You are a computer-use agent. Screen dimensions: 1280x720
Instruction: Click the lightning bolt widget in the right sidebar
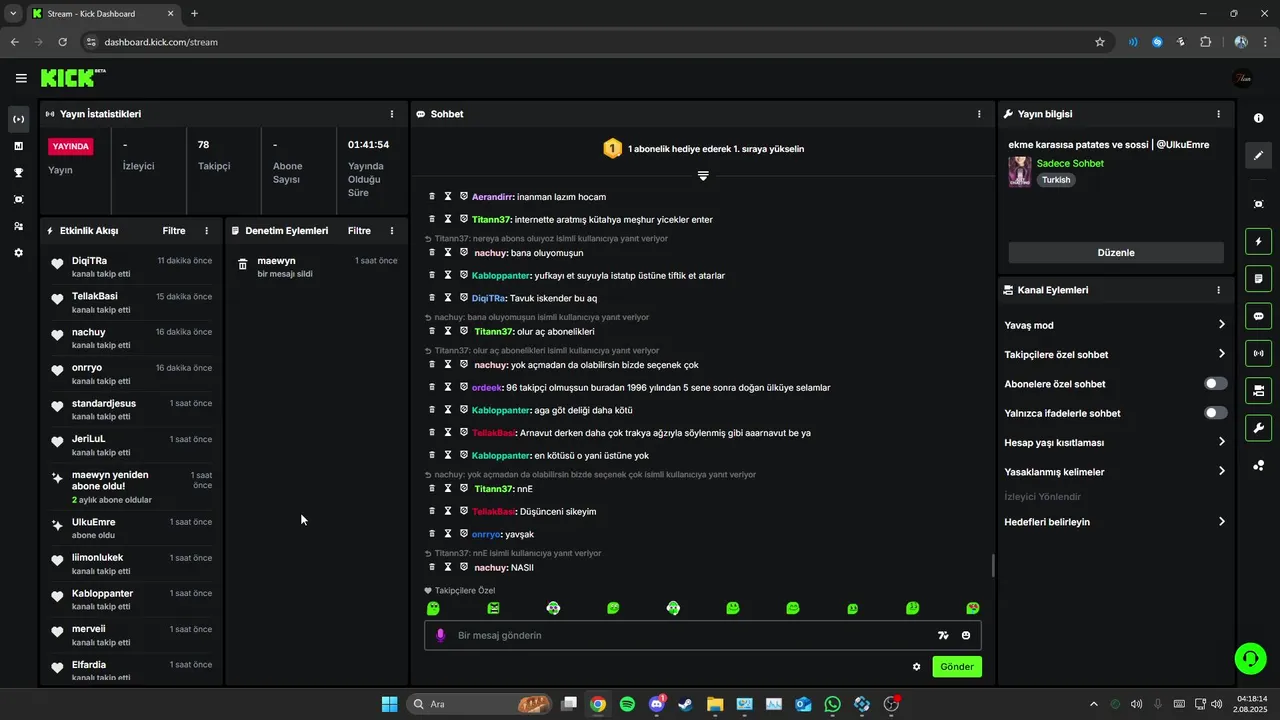(x=1258, y=241)
